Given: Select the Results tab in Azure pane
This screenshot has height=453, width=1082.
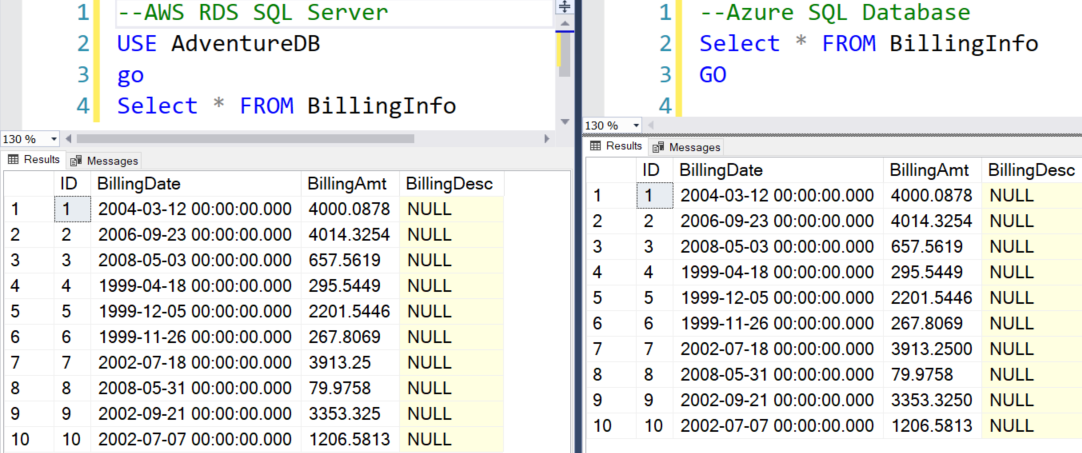Looking at the screenshot, I should (616, 146).
